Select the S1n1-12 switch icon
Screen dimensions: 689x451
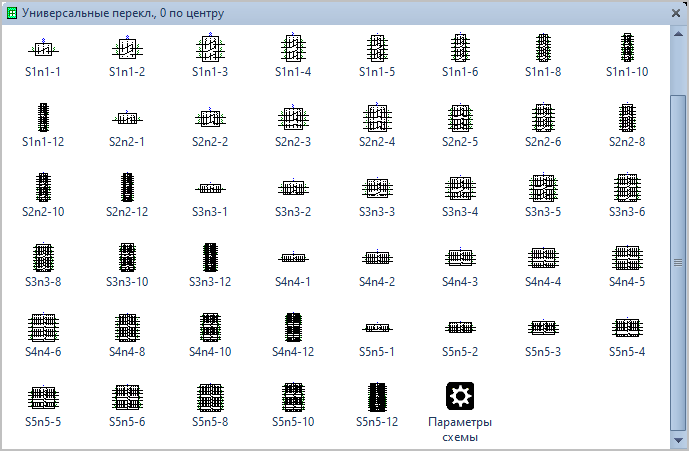(x=43, y=119)
